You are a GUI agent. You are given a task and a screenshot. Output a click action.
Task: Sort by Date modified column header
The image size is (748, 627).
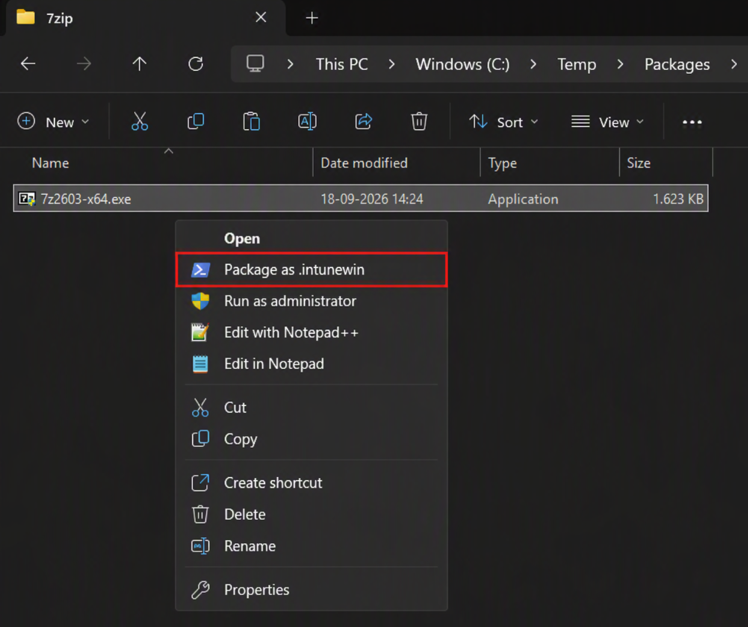(364, 163)
